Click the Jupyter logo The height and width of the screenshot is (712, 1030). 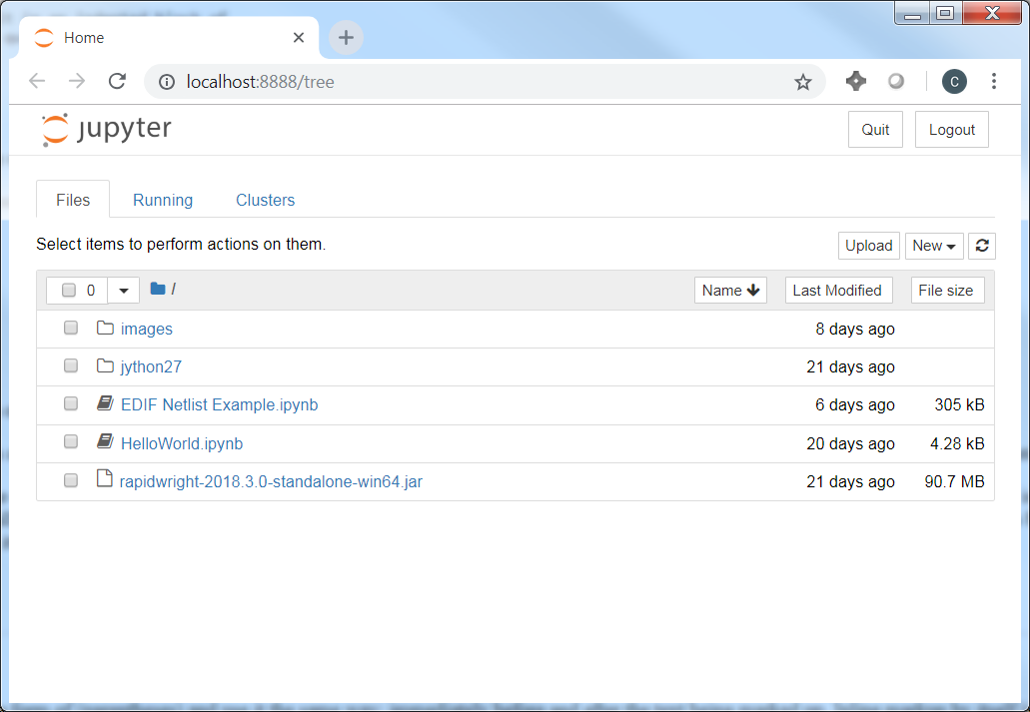pos(106,129)
